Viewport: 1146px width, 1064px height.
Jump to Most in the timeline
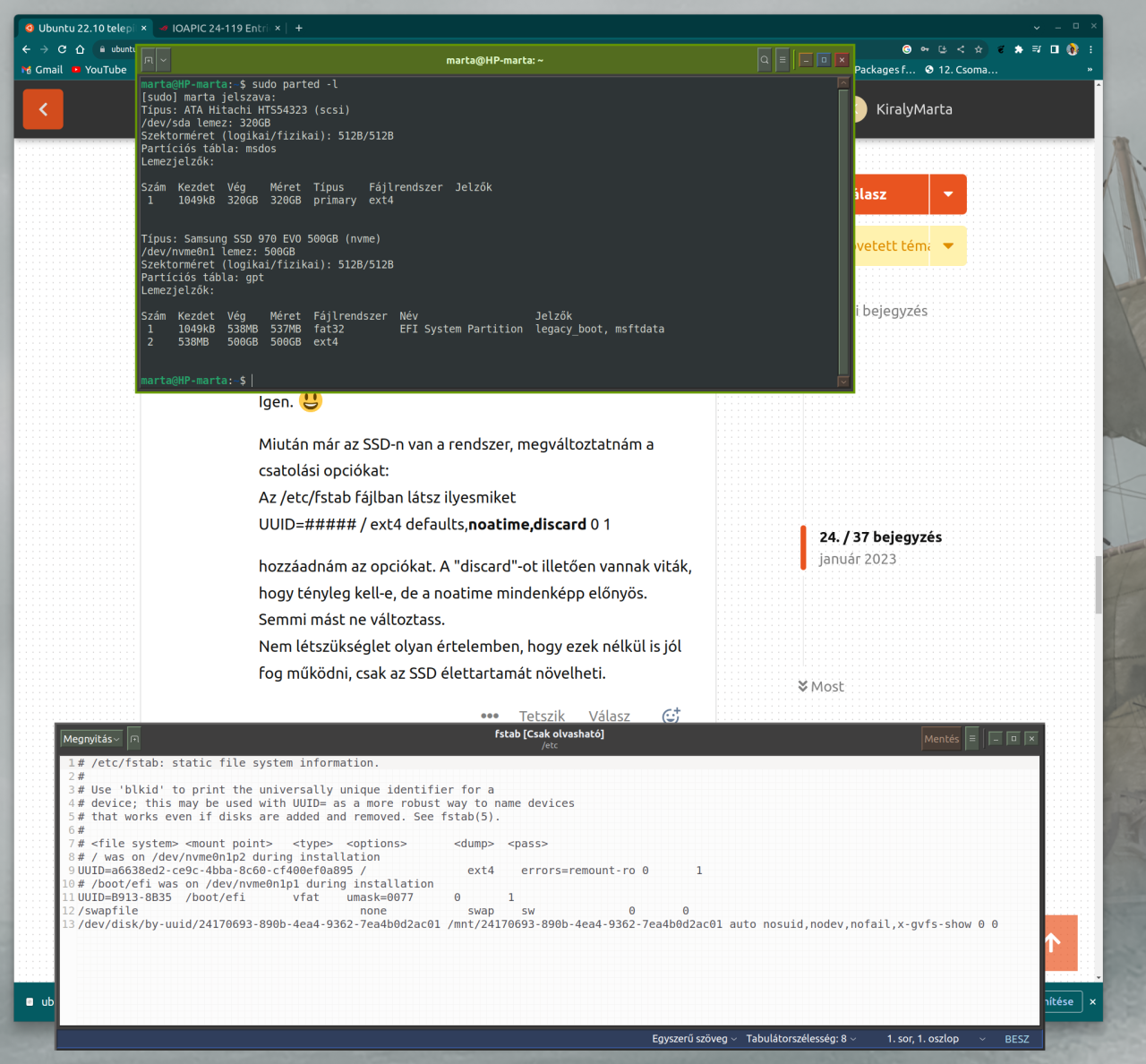pyautogui.click(x=821, y=687)
